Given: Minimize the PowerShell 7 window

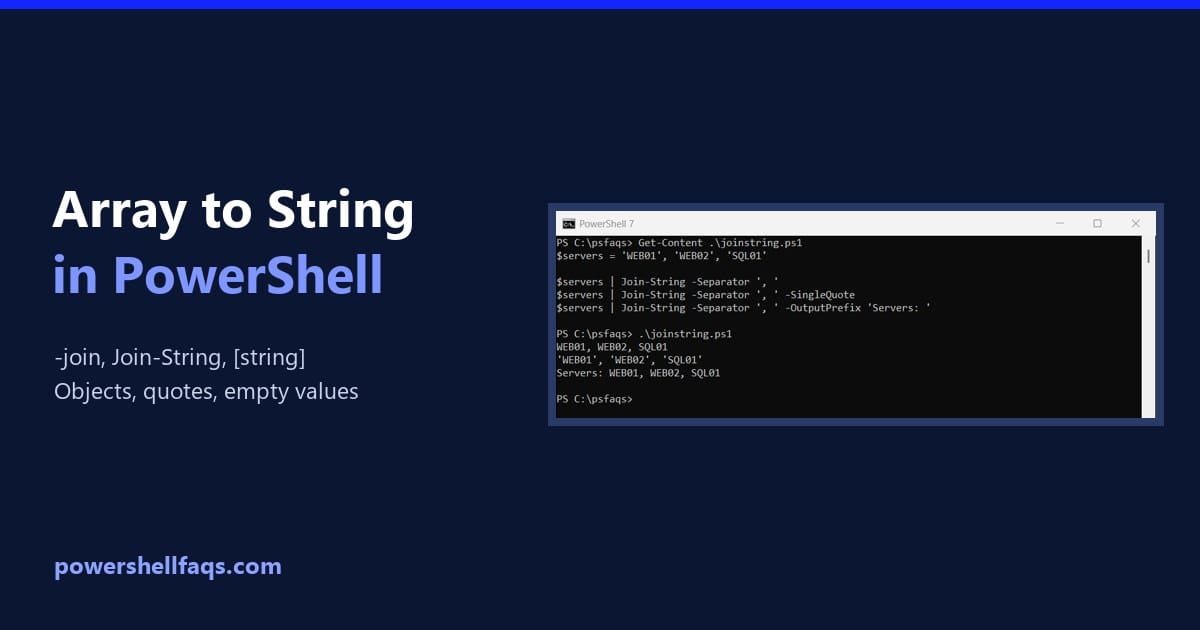Looking at the screenshot, I should point(1058,224).
